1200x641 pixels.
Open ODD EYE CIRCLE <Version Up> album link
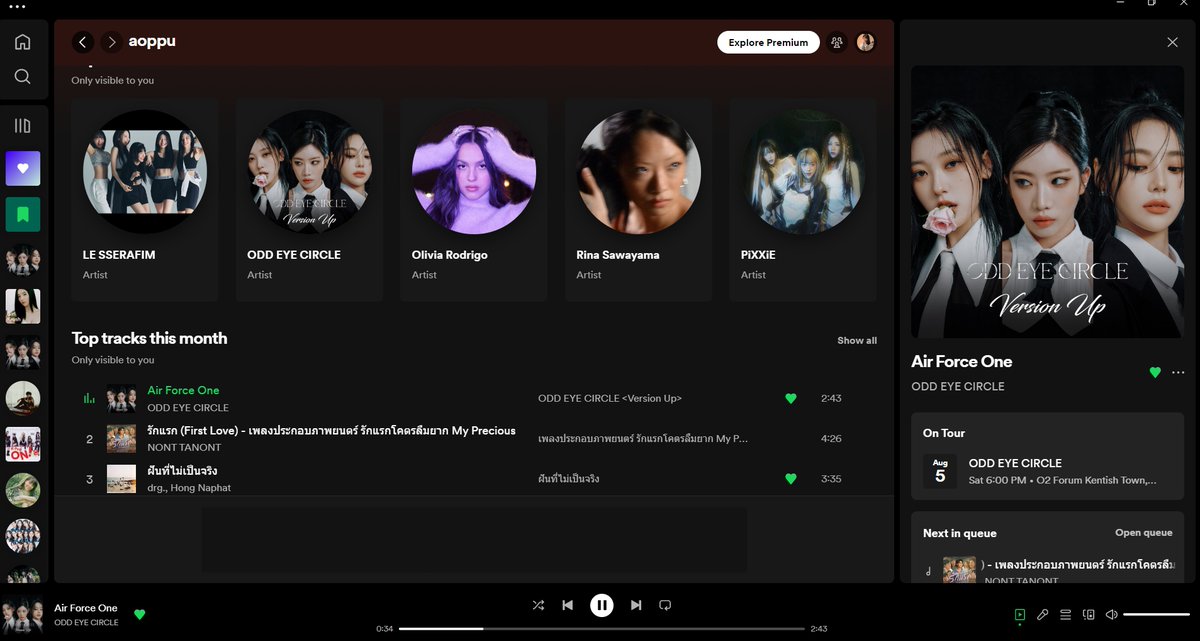[x=610, y=398]
